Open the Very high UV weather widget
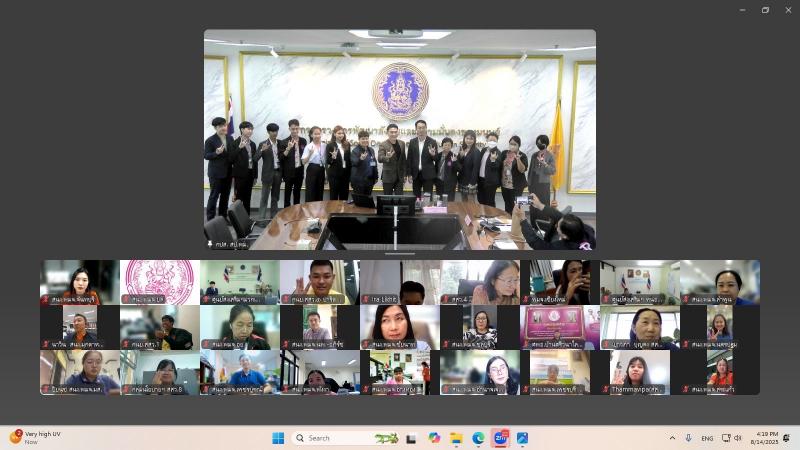Screen dimensions: 800x450 (x=36, y=437)
